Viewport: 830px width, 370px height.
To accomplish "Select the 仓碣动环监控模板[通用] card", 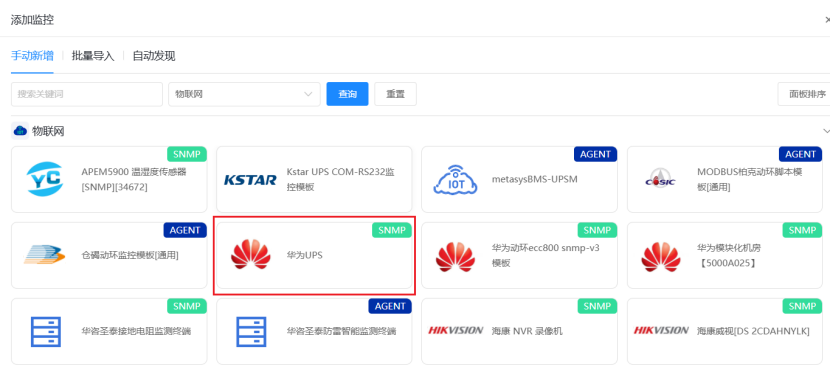I will 109,255.
